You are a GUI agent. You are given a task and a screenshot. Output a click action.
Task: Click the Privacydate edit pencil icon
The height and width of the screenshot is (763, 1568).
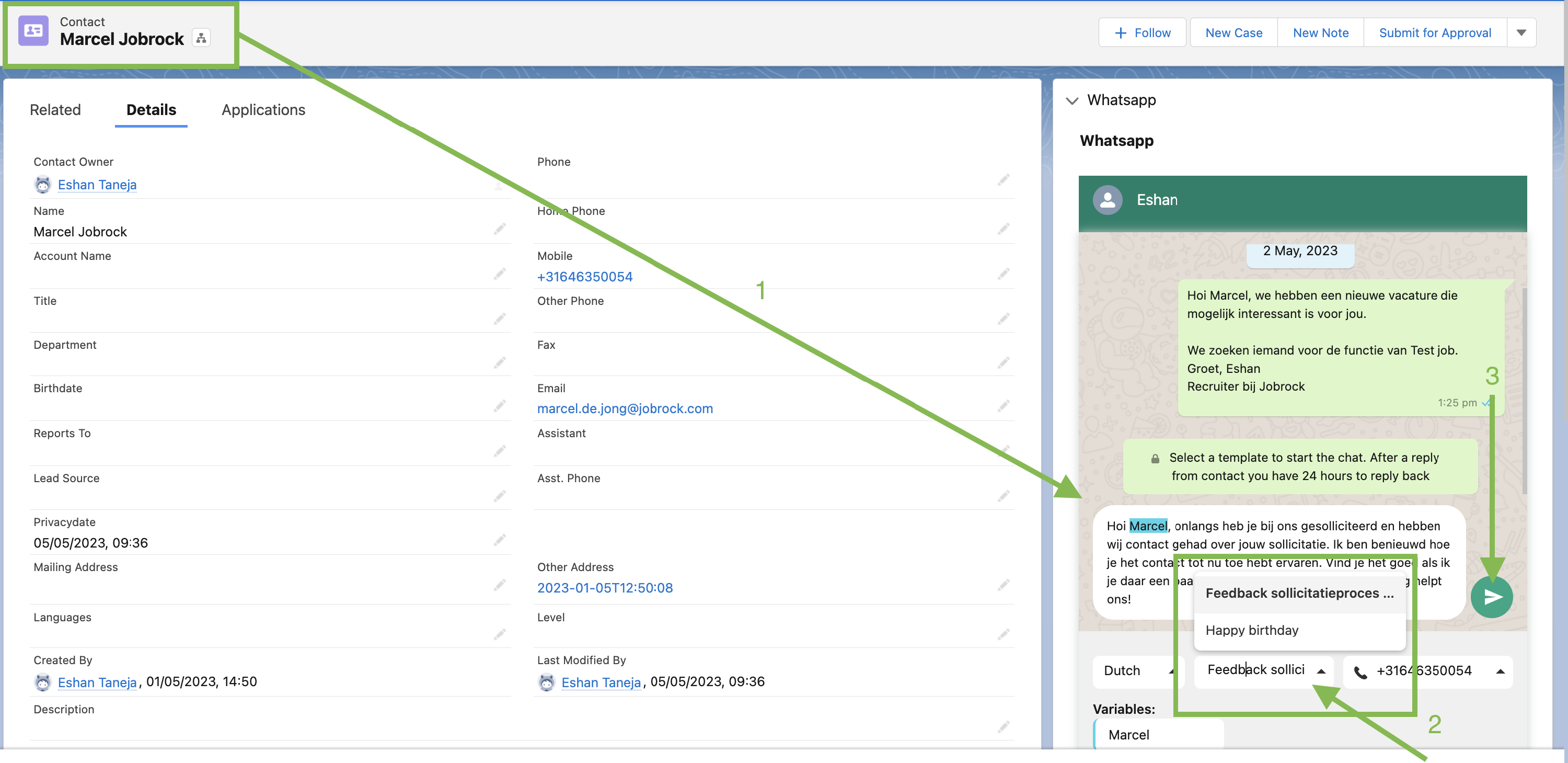[500, 540]
